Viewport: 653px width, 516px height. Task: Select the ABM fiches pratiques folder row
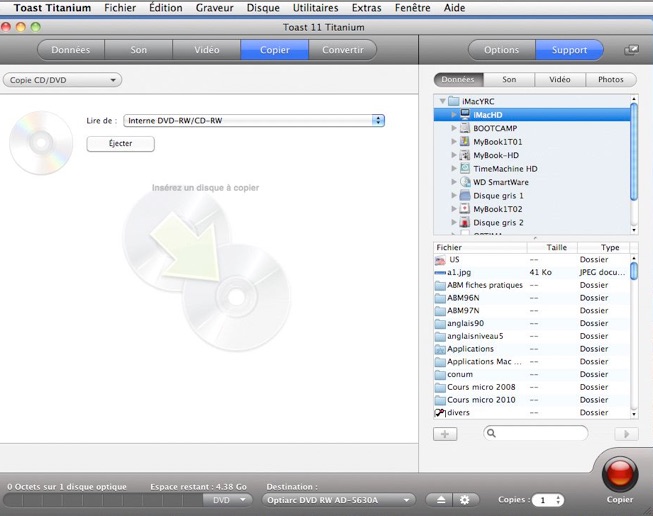pyautogui.click(x=532, y=285)
